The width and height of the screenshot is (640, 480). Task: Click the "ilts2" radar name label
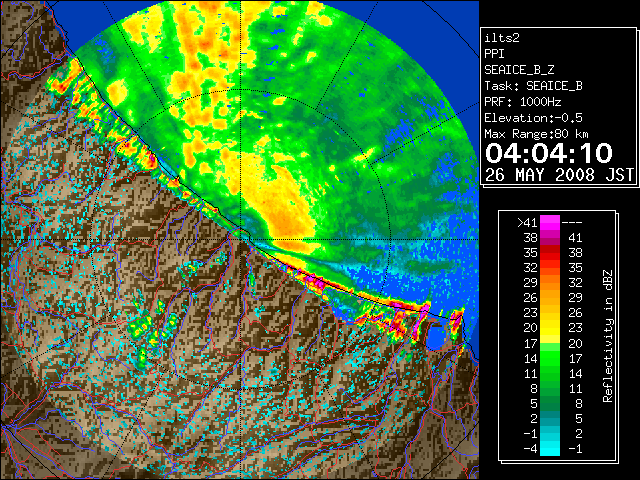pyautogui.click(x=502, y=38)
